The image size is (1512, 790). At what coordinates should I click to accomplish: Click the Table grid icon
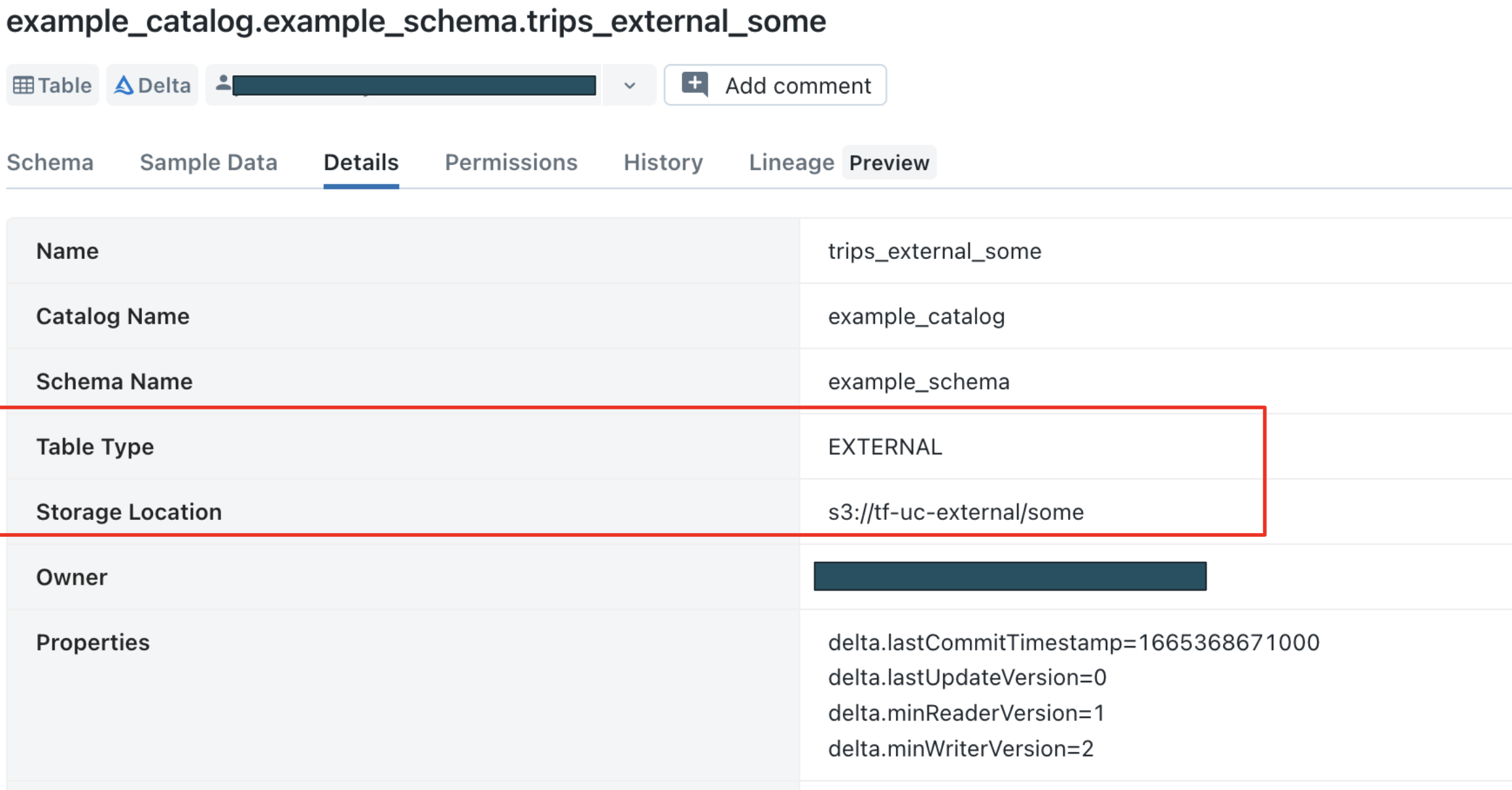click(x=24, y=86)
